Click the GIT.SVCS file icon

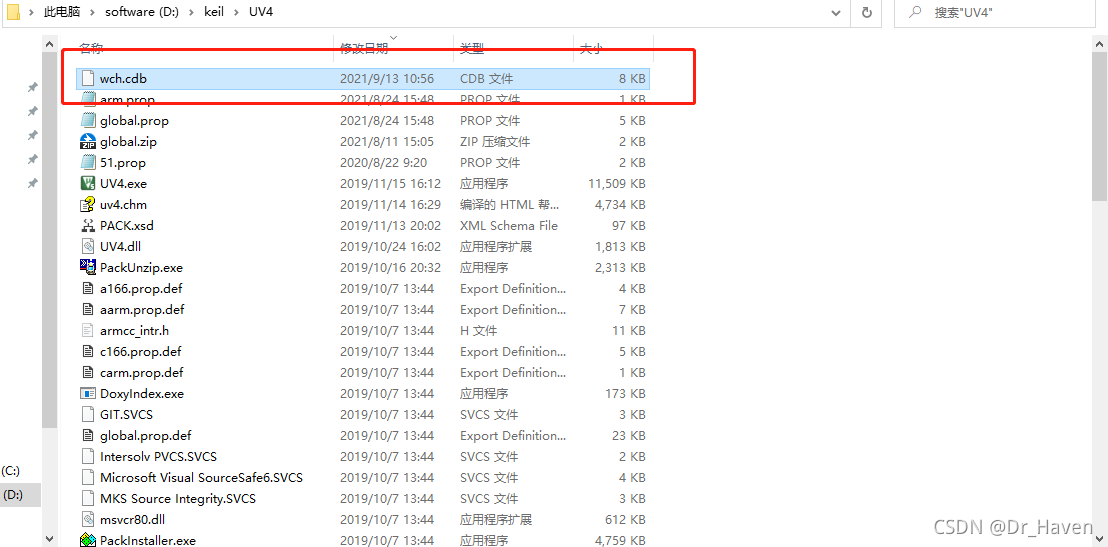88,414
